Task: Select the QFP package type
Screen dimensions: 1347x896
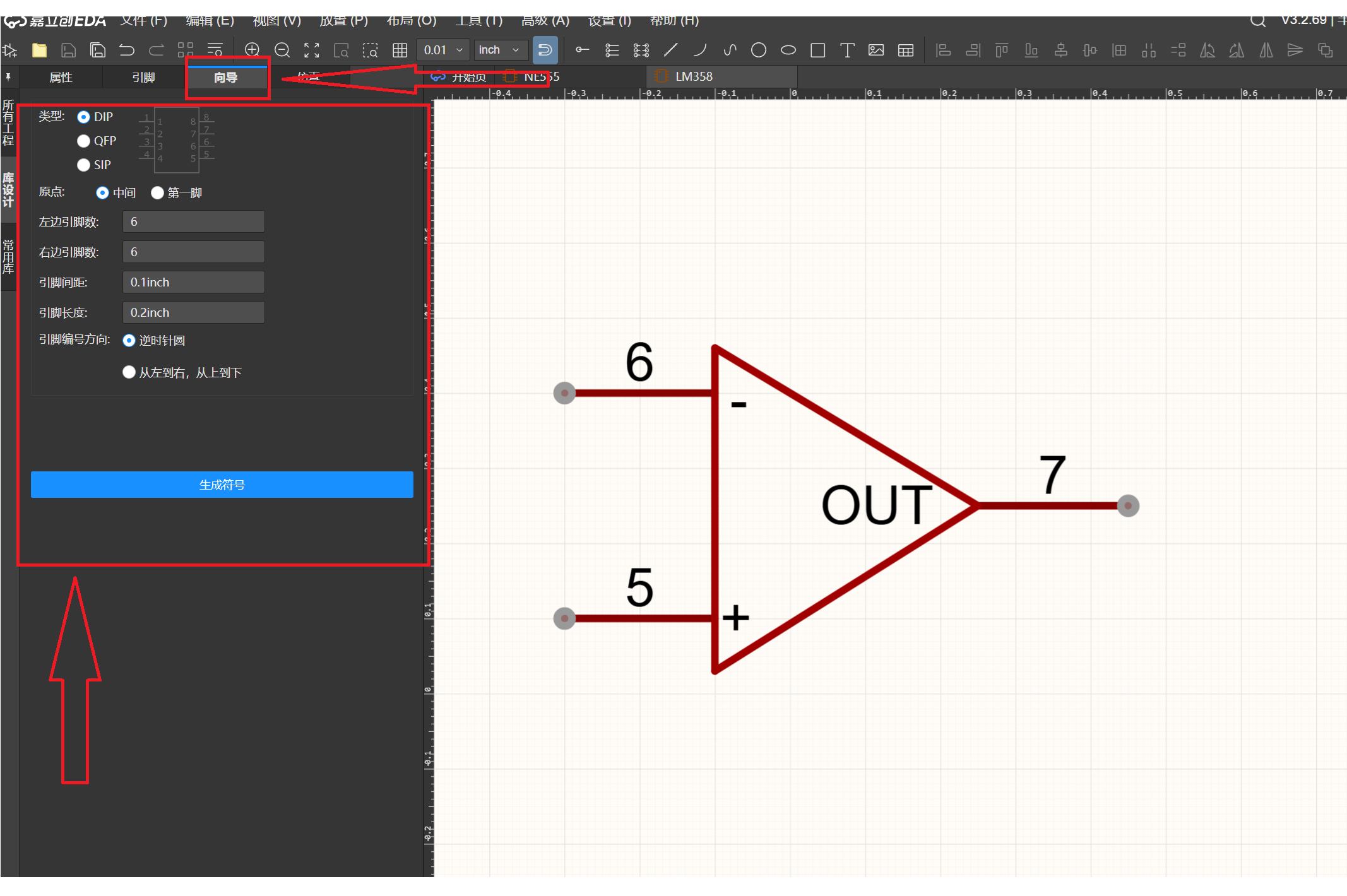Action: (83, 141)
